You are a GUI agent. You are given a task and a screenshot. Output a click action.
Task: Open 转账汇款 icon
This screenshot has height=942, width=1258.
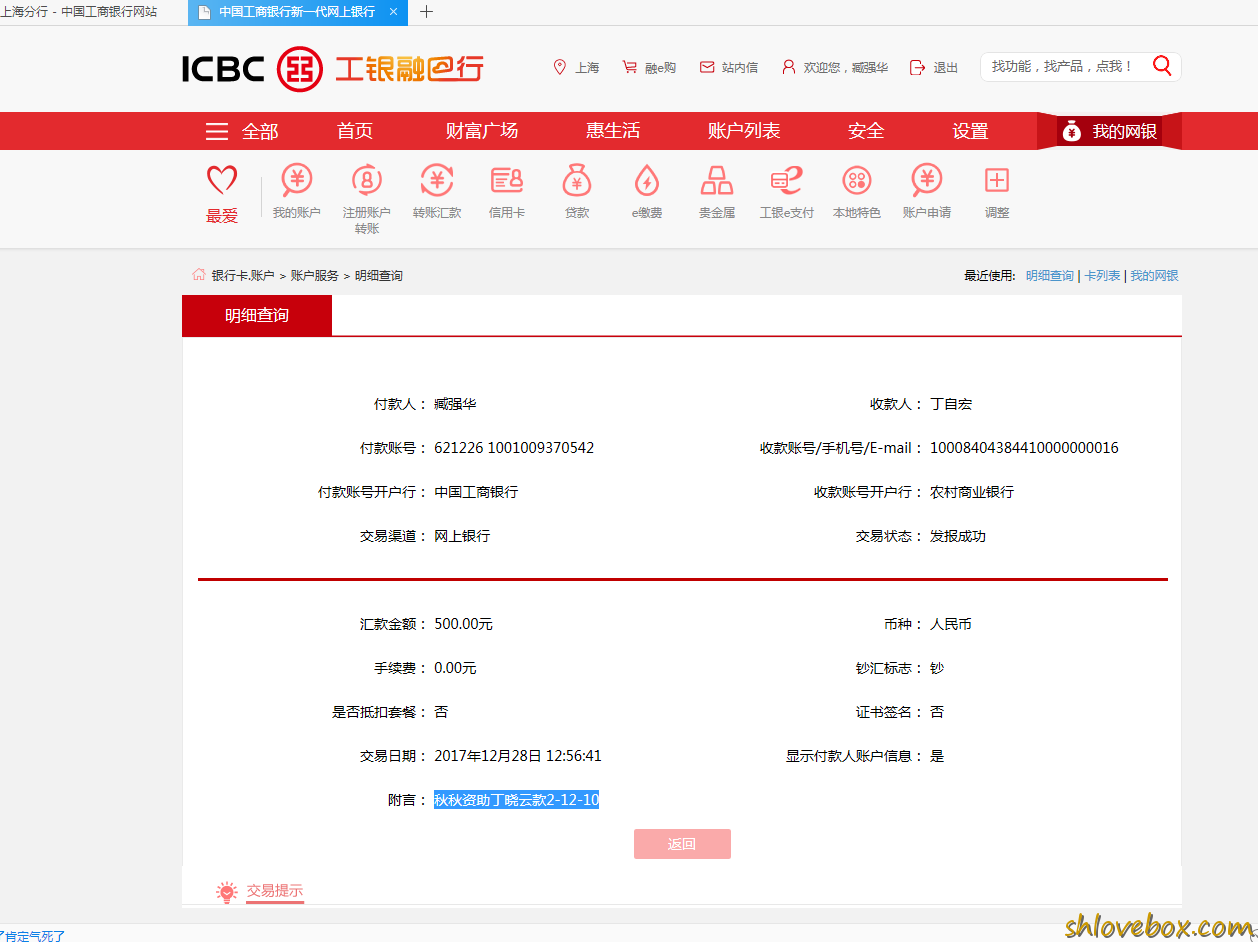[437, 180]
